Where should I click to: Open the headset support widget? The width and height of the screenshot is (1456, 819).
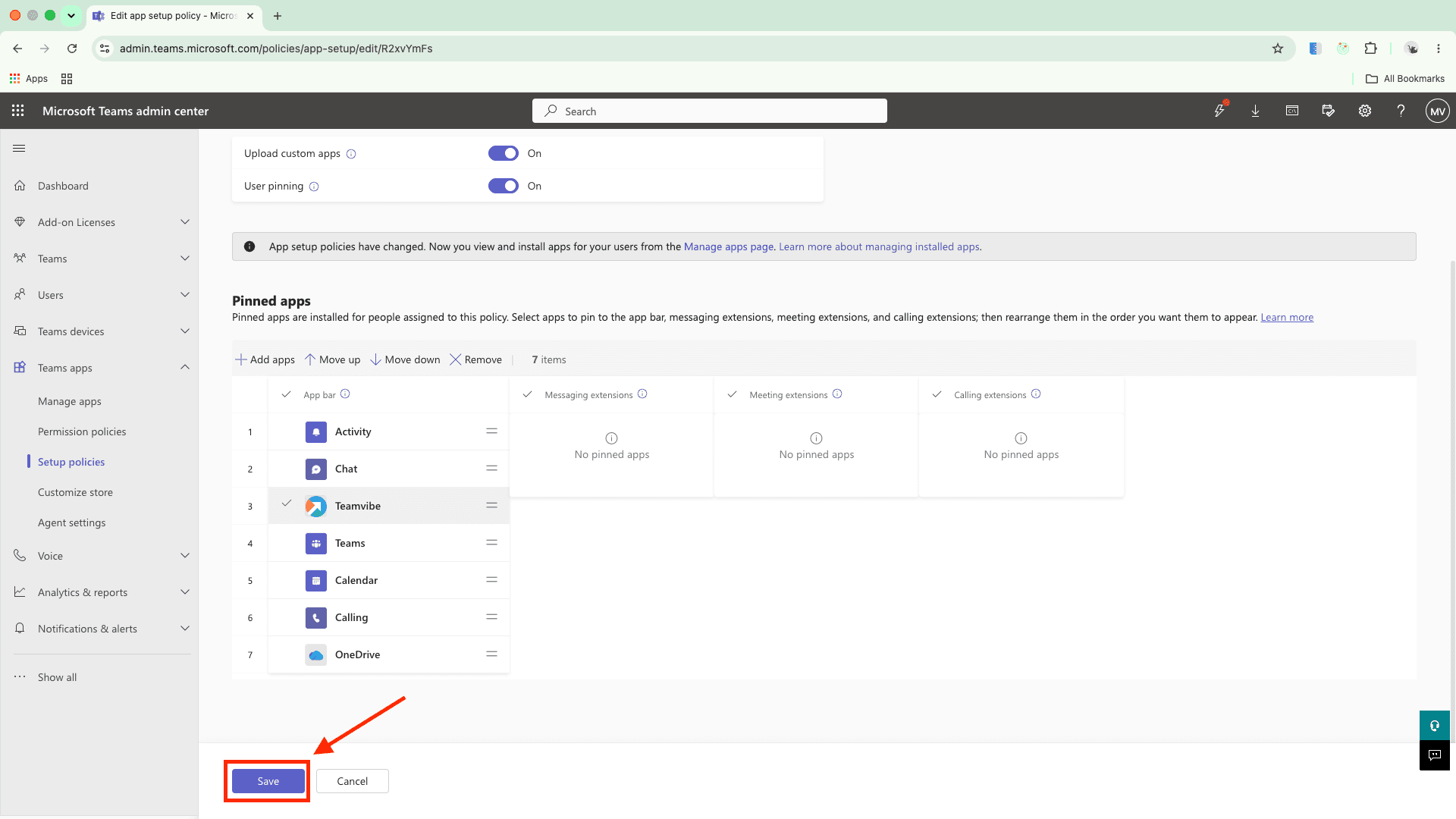pyautogui.click(x=1435, y=726)
